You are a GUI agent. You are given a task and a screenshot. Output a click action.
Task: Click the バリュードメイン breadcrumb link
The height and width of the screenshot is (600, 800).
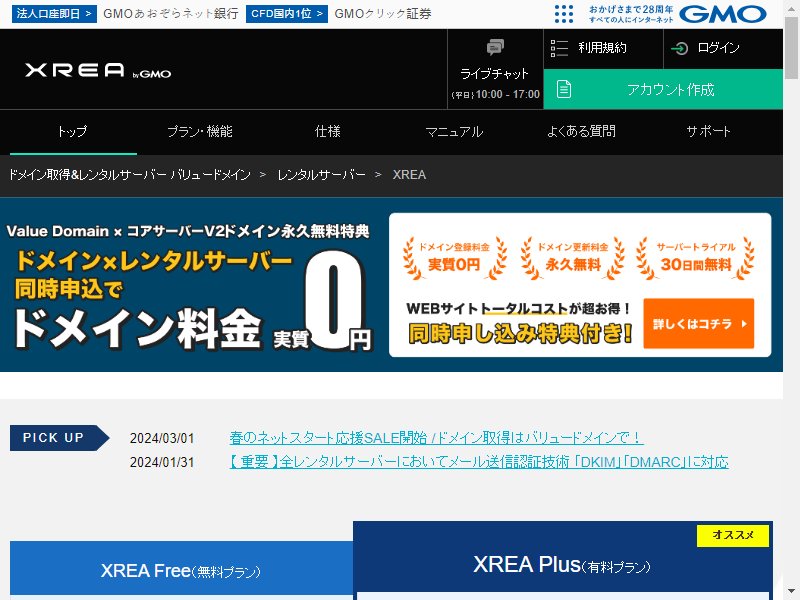click(x=130, y=175)
